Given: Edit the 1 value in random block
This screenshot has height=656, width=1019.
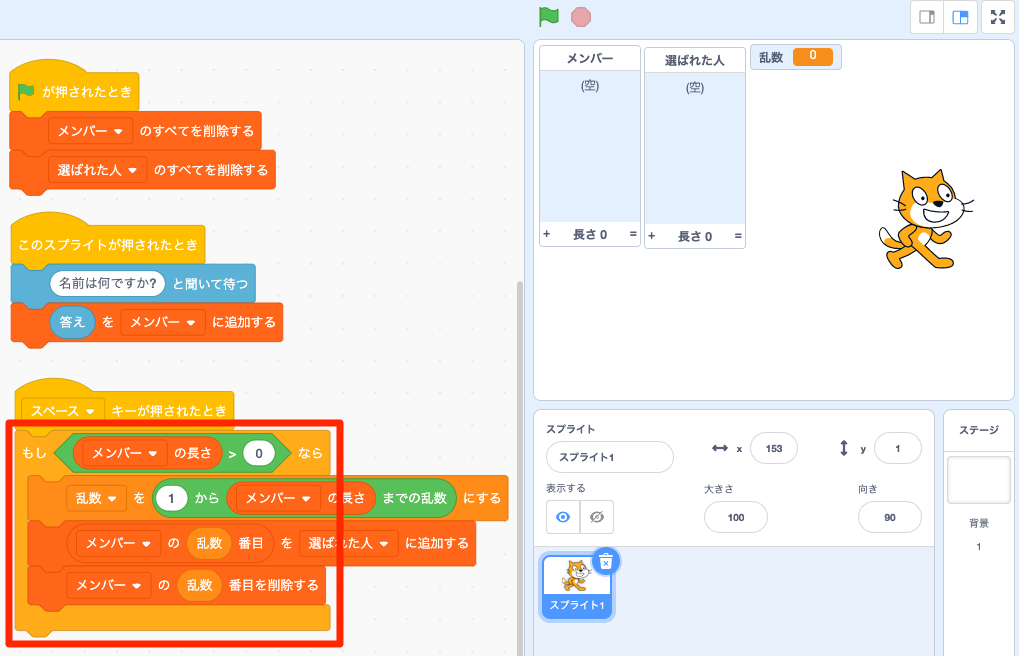Looking at the screenshot, I should coord(172,498).
